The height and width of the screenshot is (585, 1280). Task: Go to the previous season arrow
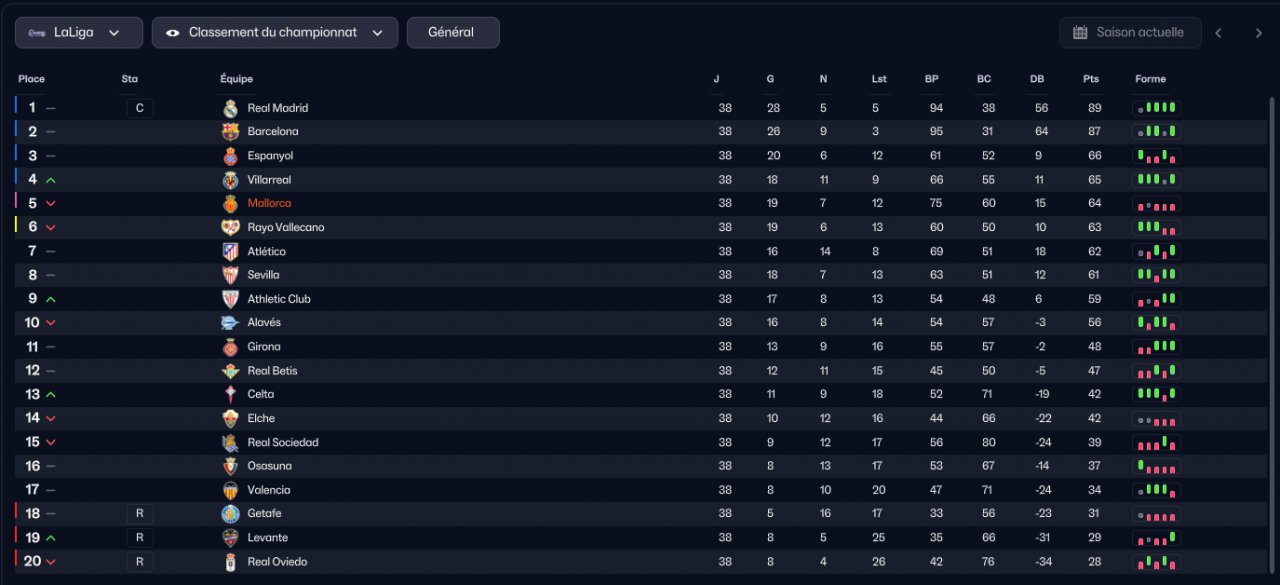click(1218, 33)
